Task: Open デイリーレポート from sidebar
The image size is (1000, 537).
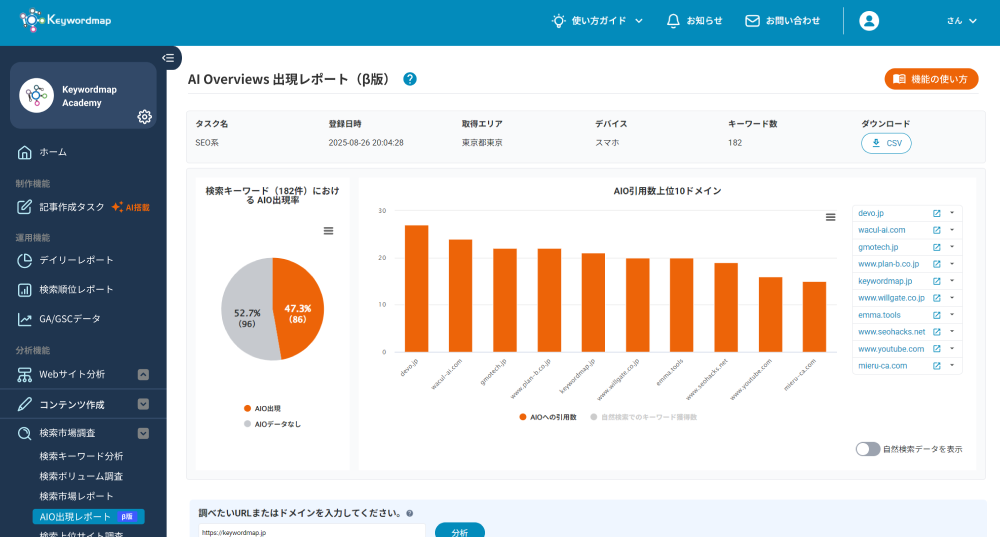Action: point(76,260)
